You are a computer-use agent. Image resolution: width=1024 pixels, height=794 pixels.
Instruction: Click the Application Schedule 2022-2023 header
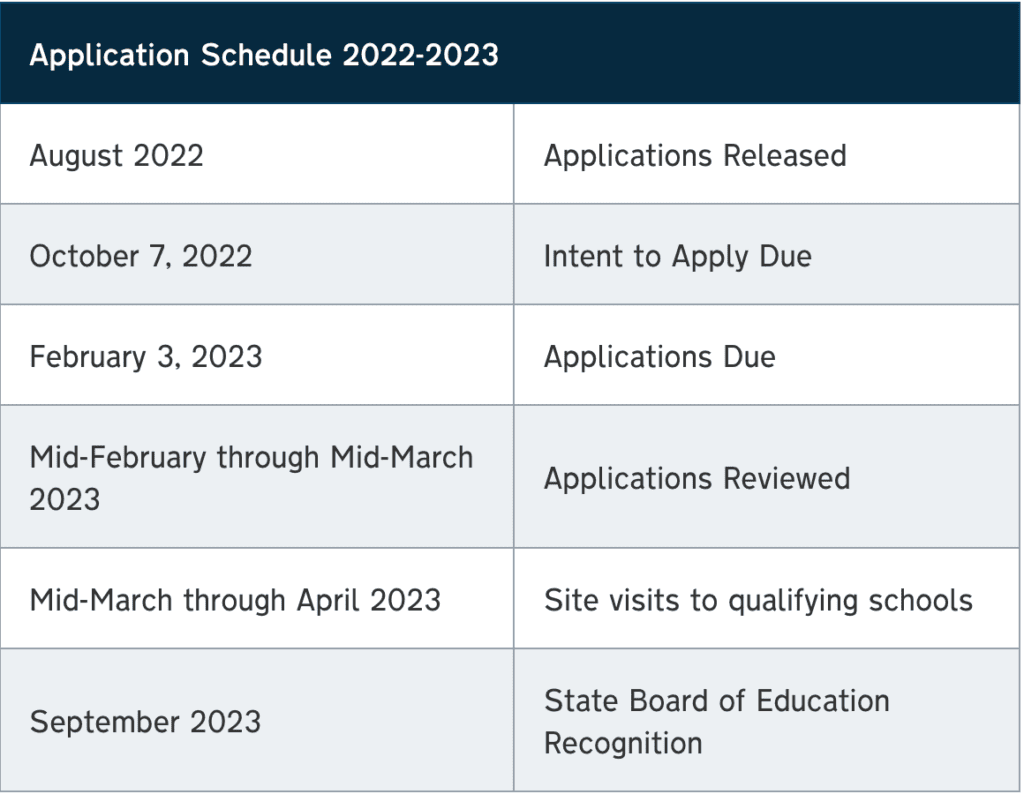point(510,53)
